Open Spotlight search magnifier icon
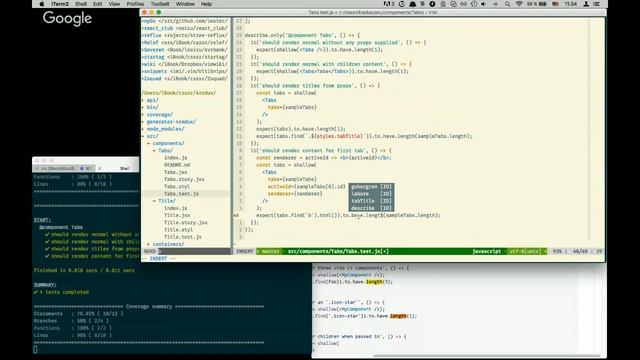Viewport: 640px width, 360px height. pos(507,4)
